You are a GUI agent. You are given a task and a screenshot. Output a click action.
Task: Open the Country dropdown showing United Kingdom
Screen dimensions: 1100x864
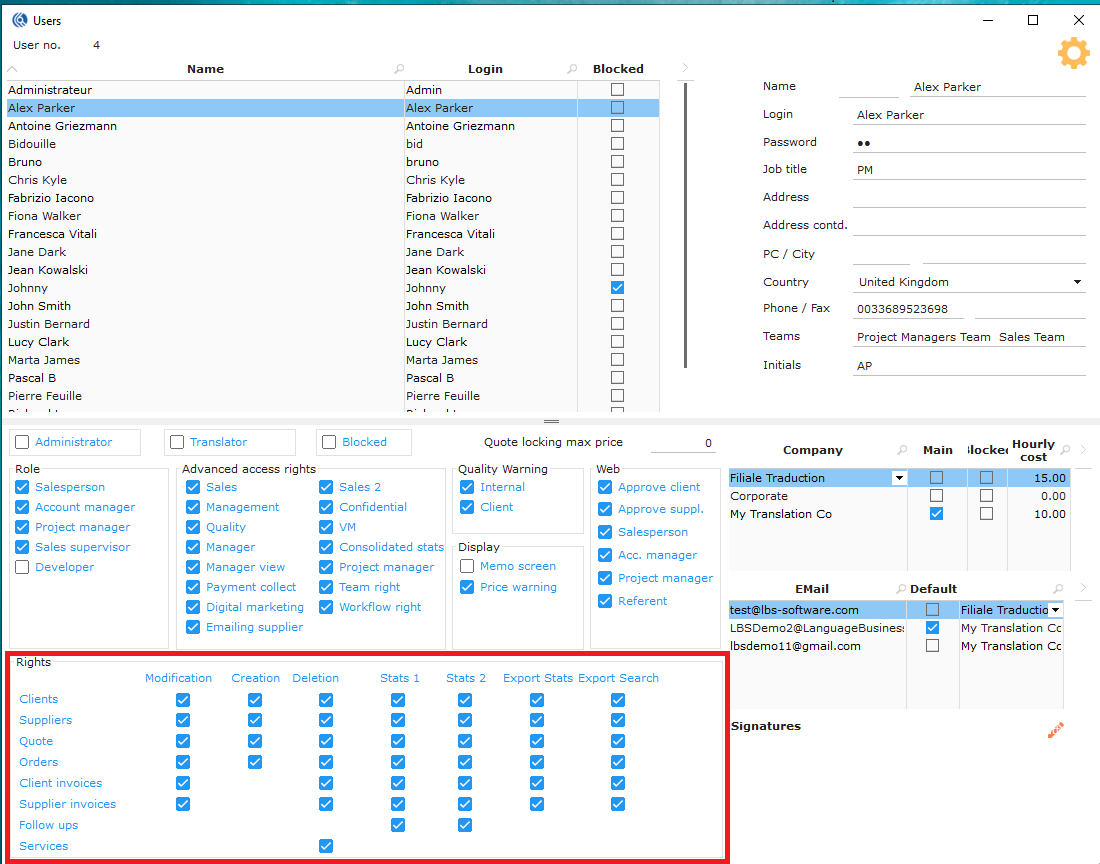[1077, 282]
